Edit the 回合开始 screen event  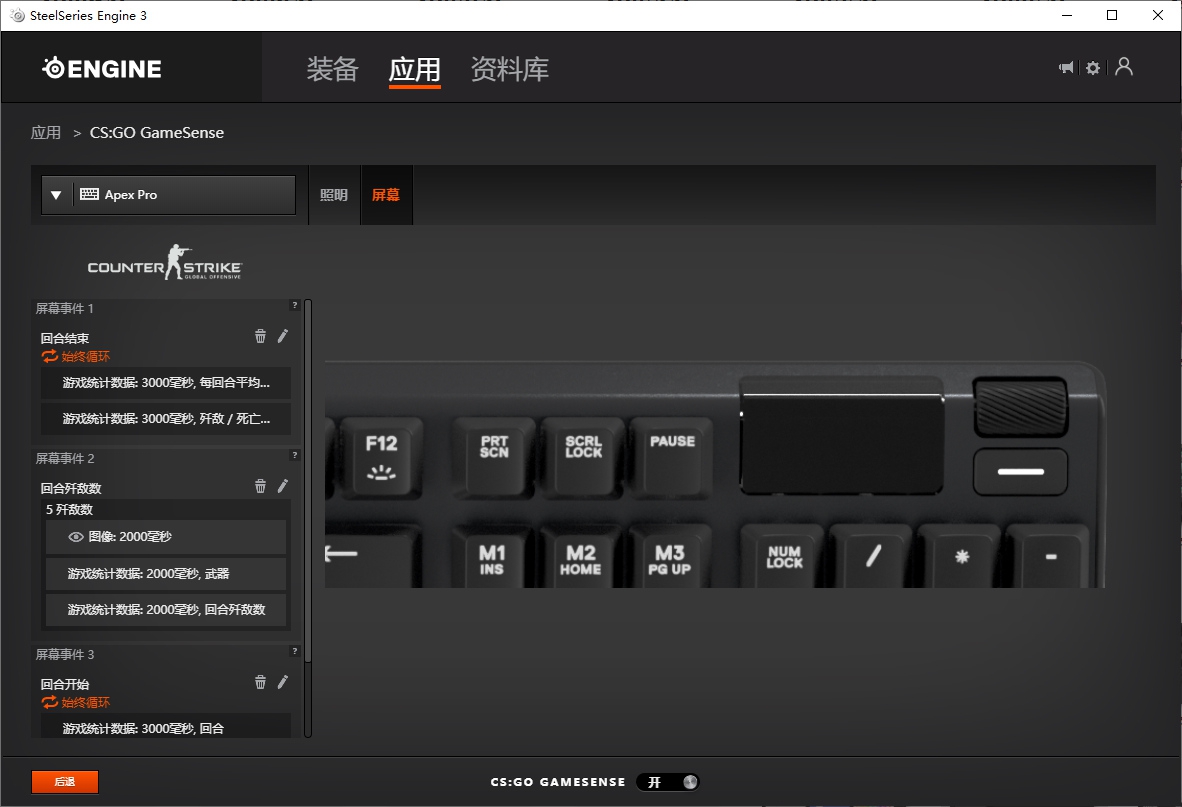coord(283,682)
